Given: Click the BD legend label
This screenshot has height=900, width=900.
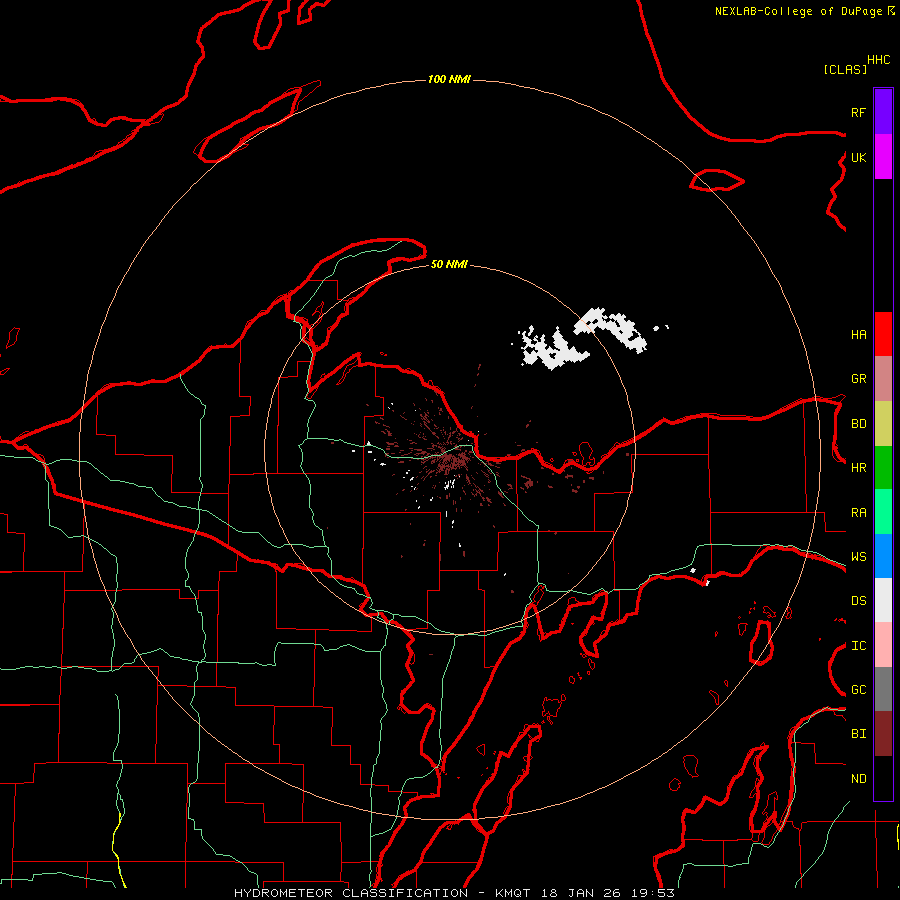Looking at the screenshot, I should point(858,424).
